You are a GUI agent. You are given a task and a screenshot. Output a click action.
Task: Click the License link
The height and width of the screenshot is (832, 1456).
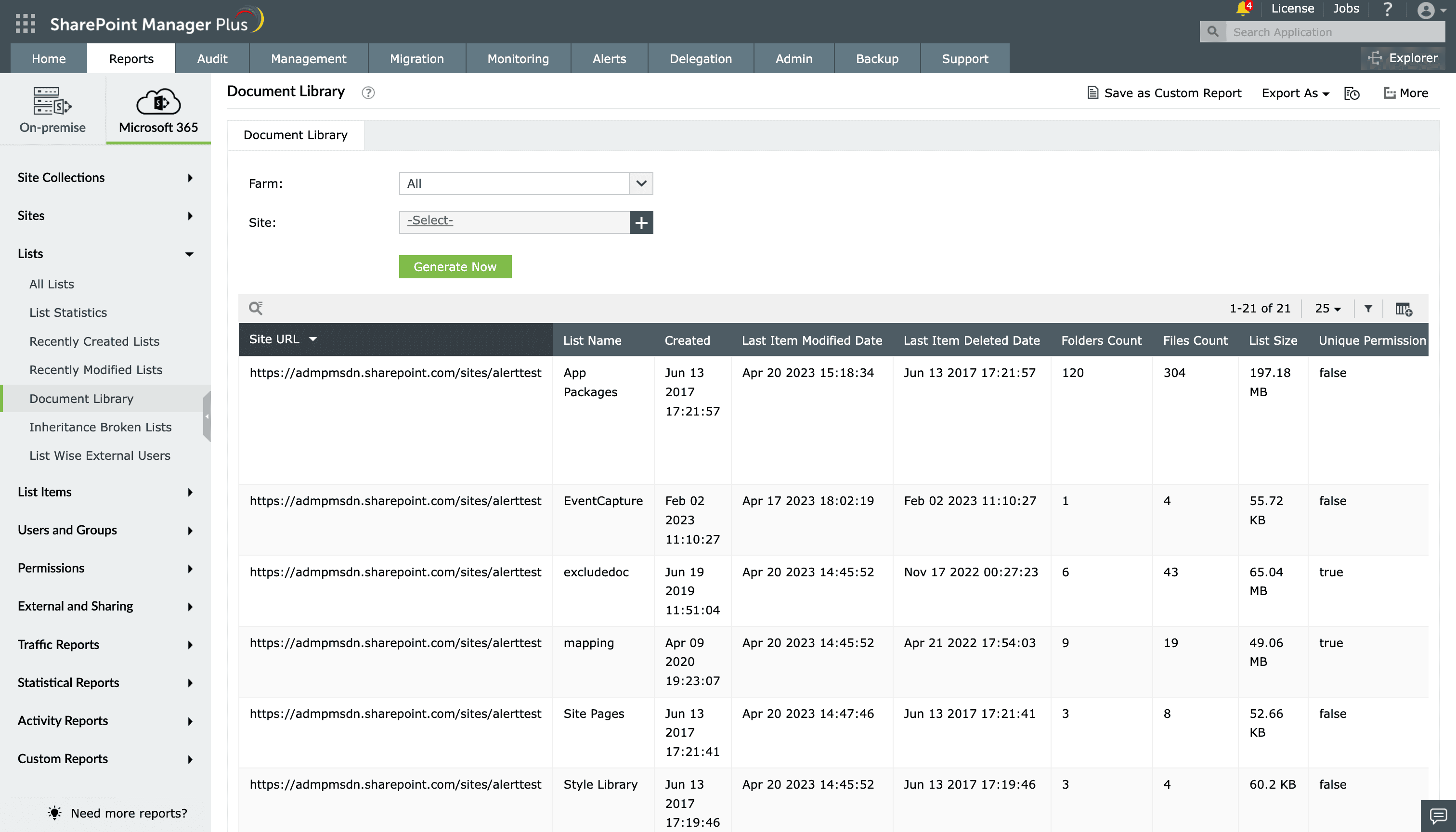pyautogui.click(x=1292, y=9)
